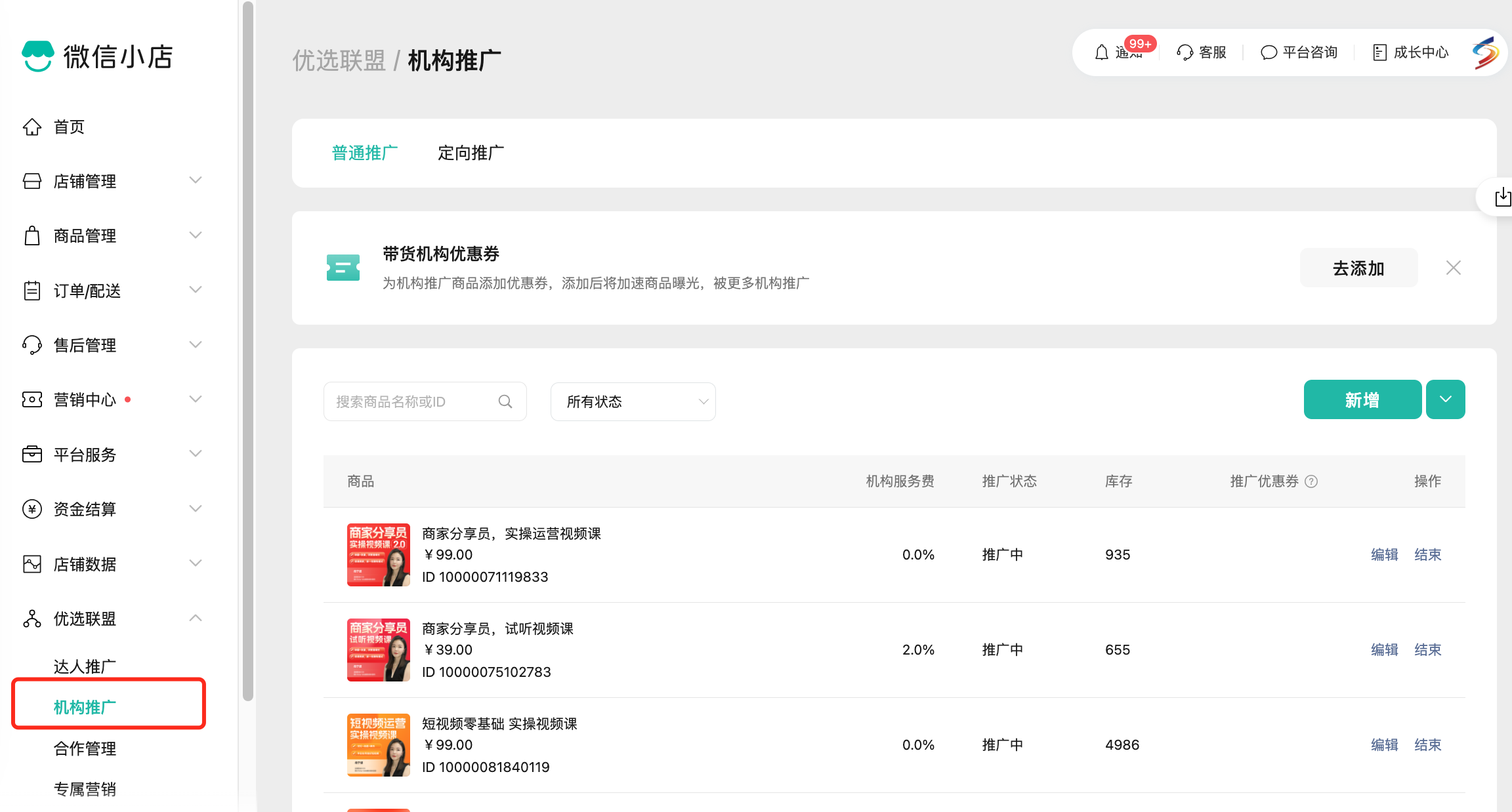This screenshot has height=812, width=1512.
Task: Open the 所有状态 status dropdown
Action: tap(633, 401)
